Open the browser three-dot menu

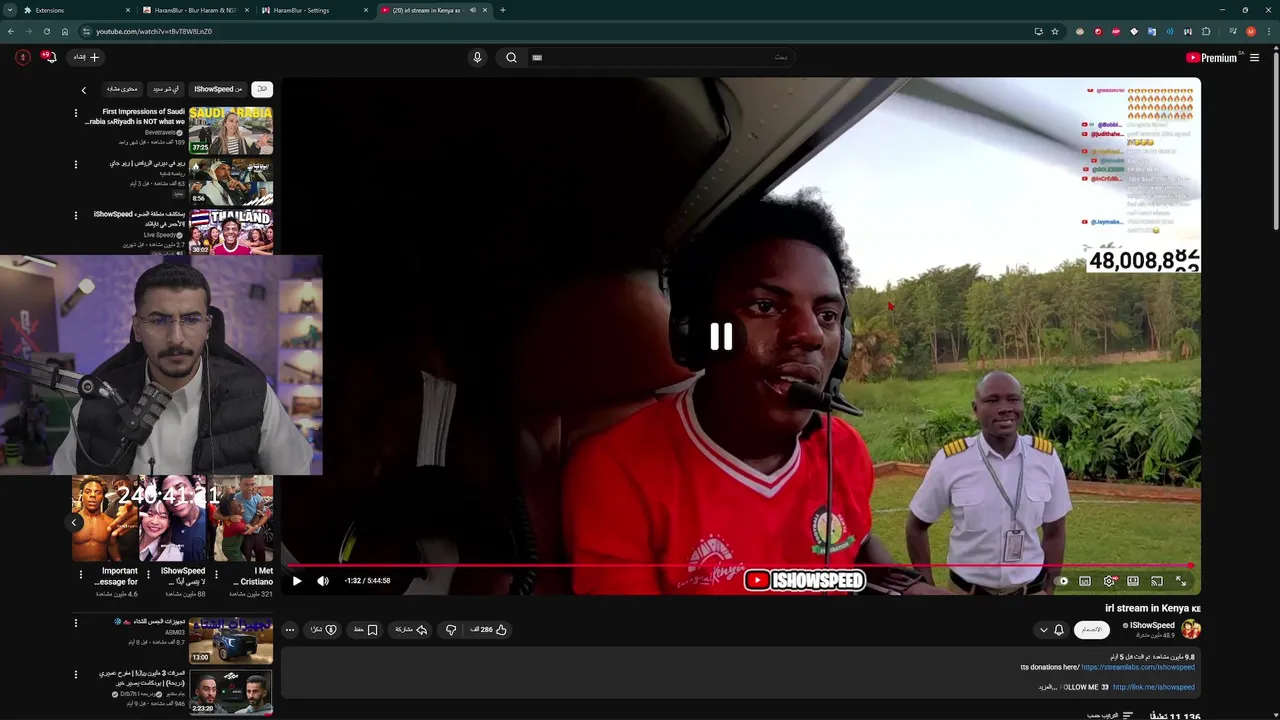coord(1268,31)
